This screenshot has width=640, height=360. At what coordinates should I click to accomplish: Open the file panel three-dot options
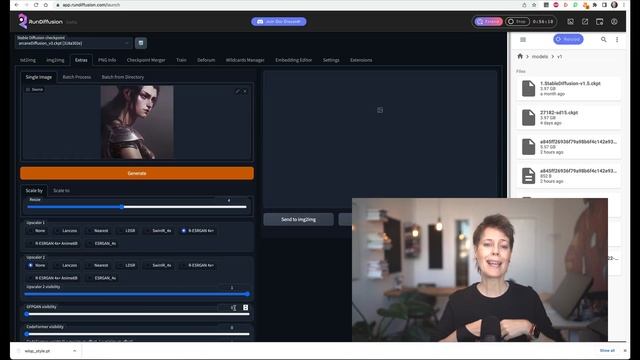tap(617, 40)
